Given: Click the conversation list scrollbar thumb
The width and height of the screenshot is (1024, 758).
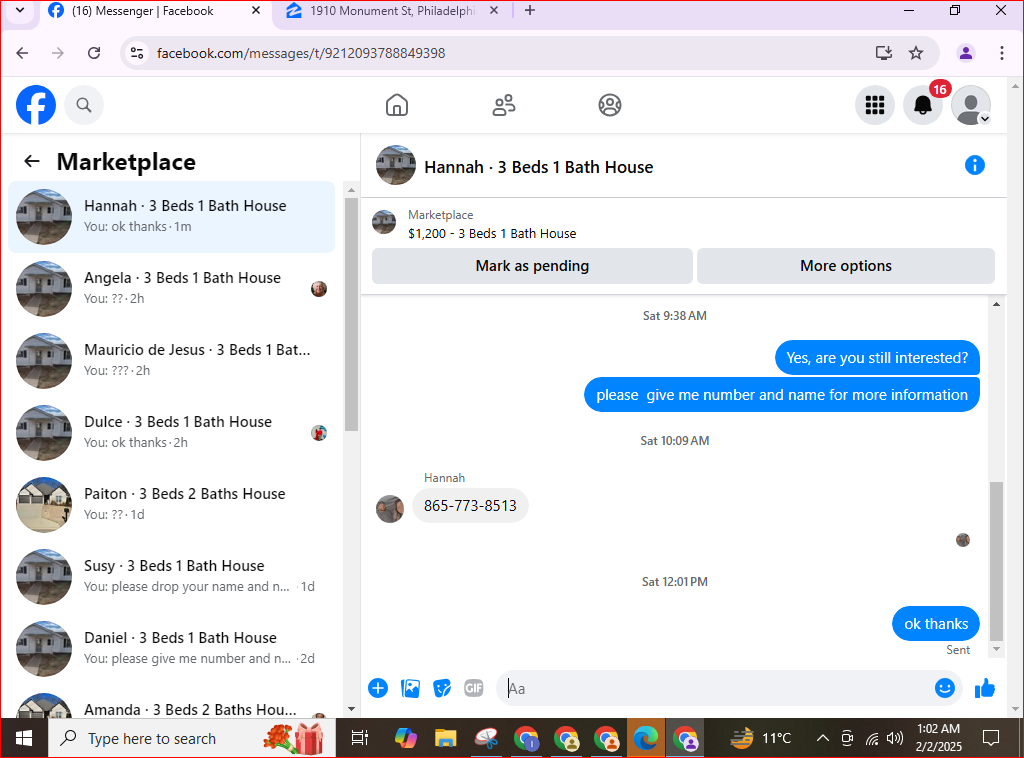Looking at the screenshot, I should point(351,314).
